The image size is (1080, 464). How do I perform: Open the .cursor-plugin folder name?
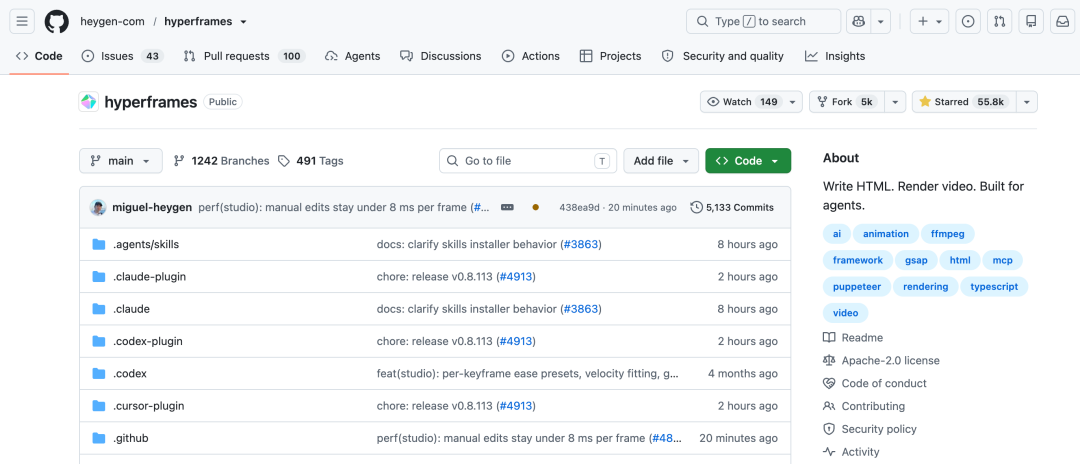[x=149, y=406]
